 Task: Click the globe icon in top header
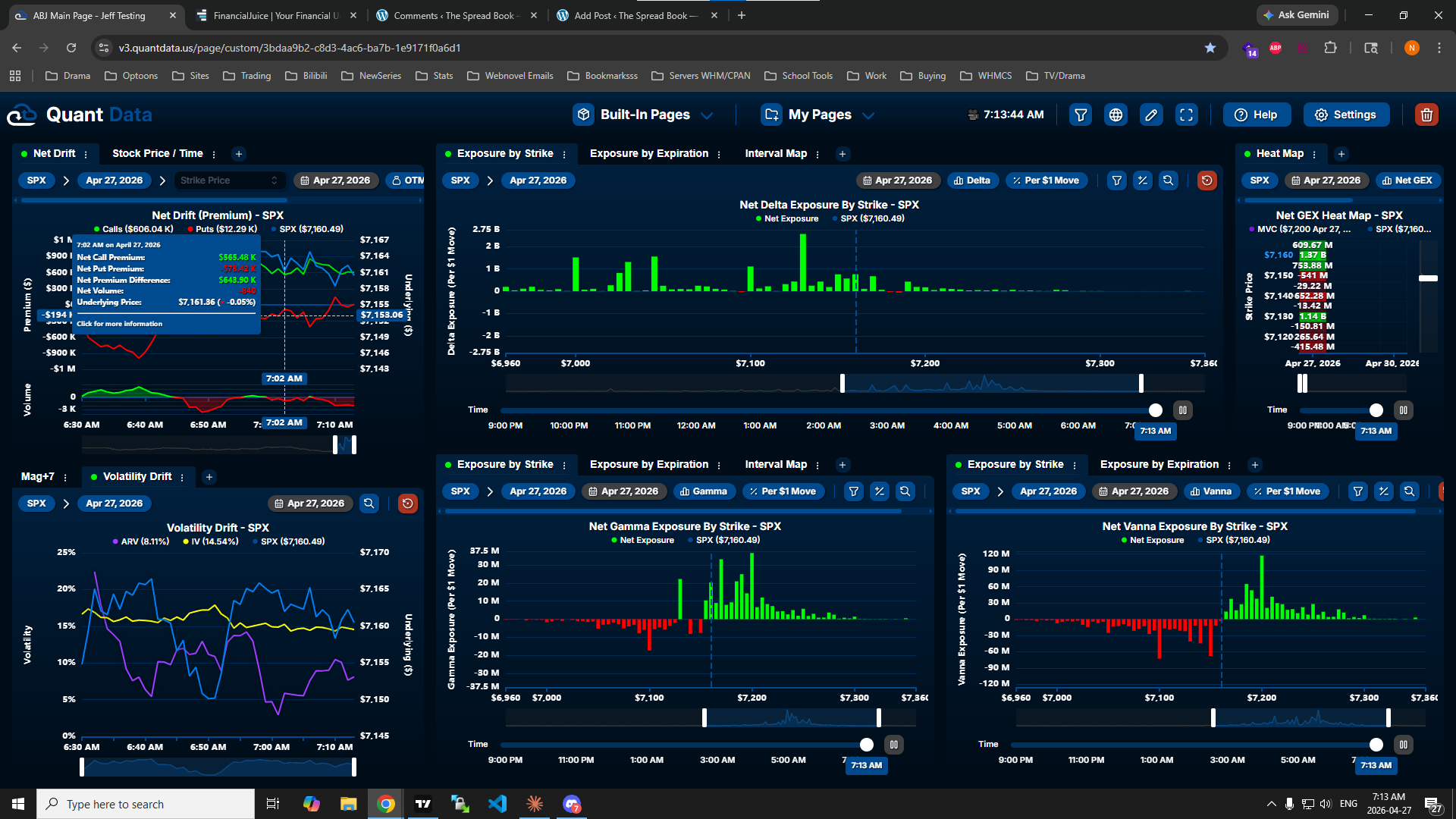pyautogui.click(x=1116, y=115)
